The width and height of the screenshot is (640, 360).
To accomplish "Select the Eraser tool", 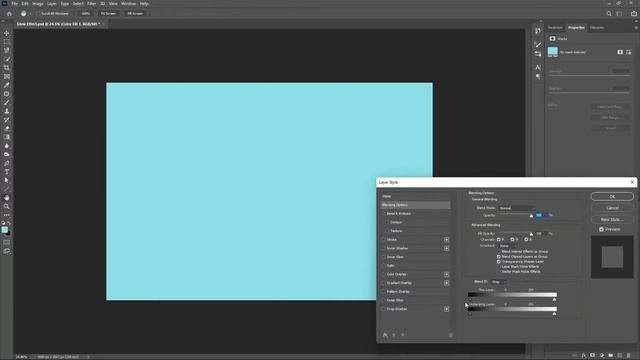I will coord(7,128).
